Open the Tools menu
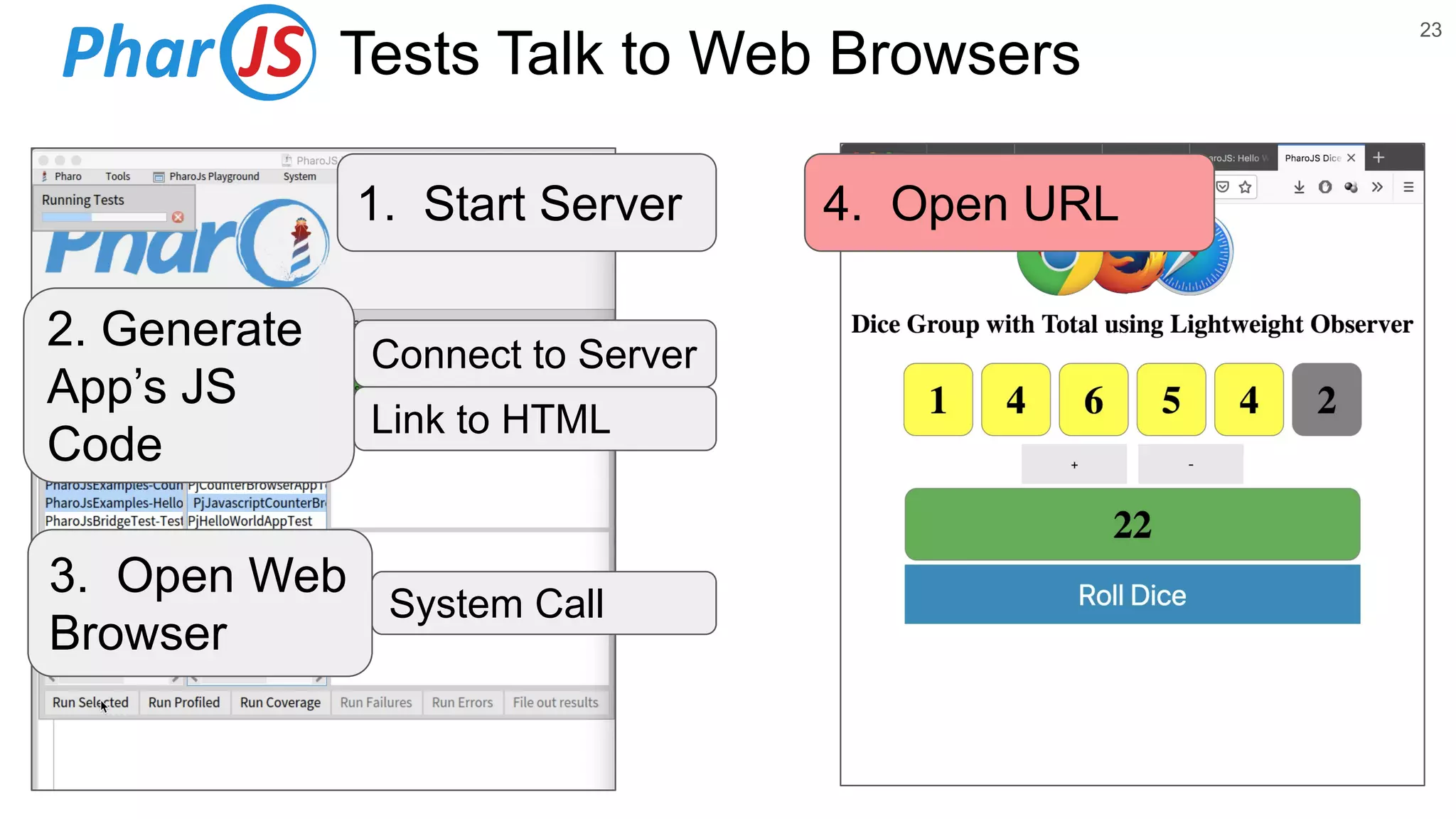Screen dimensions: 1456x819 tap(117, 176)
